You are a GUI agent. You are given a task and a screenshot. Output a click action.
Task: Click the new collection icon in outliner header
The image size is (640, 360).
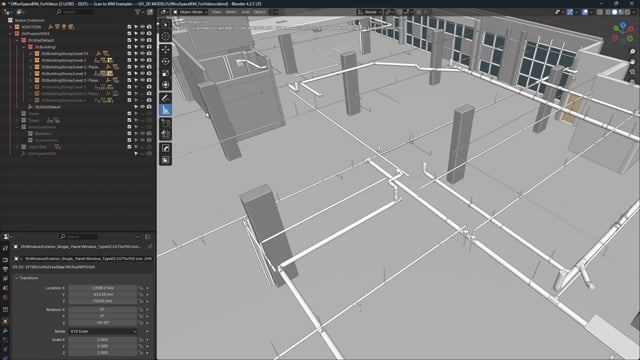(x=150, y=12)
